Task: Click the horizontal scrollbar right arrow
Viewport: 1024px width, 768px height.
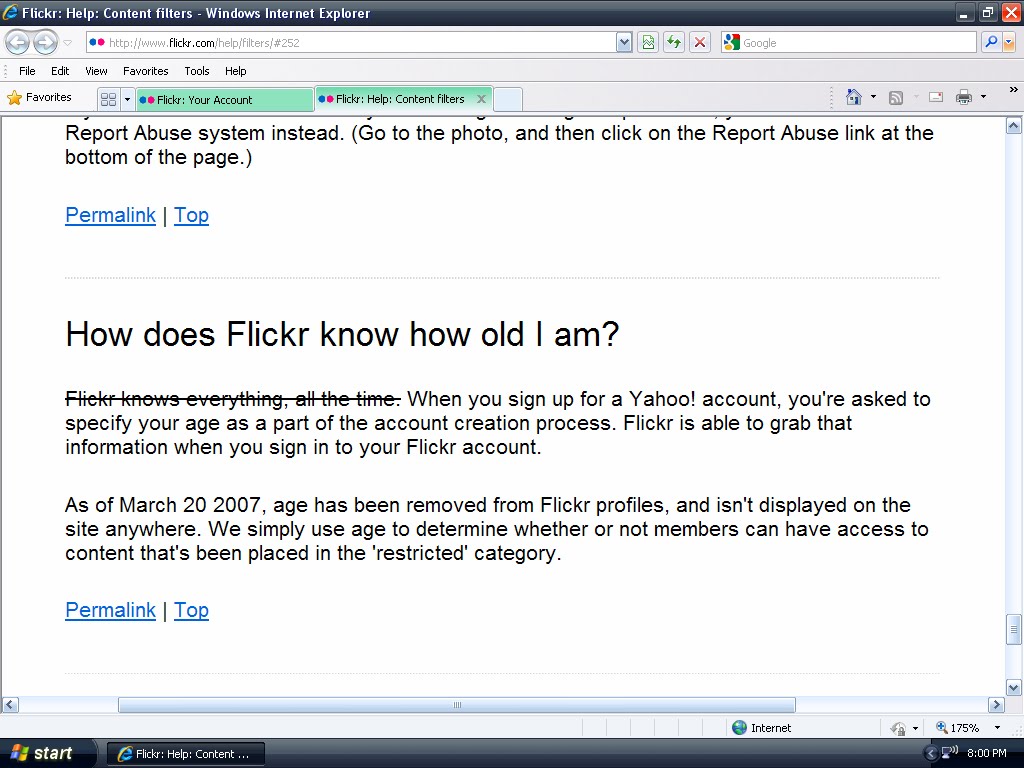Action: point(996,705)
